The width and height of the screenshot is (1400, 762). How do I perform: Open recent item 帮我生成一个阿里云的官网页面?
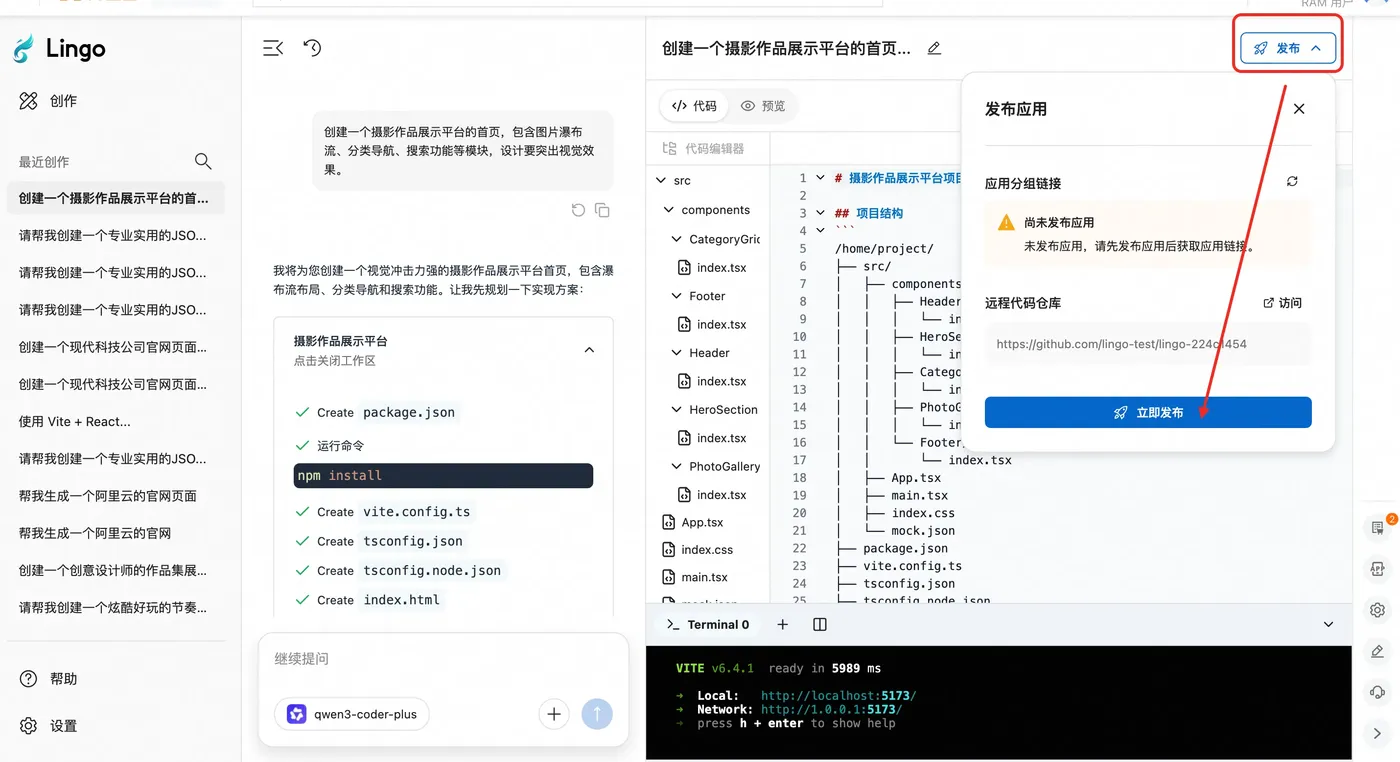(116, 496)
